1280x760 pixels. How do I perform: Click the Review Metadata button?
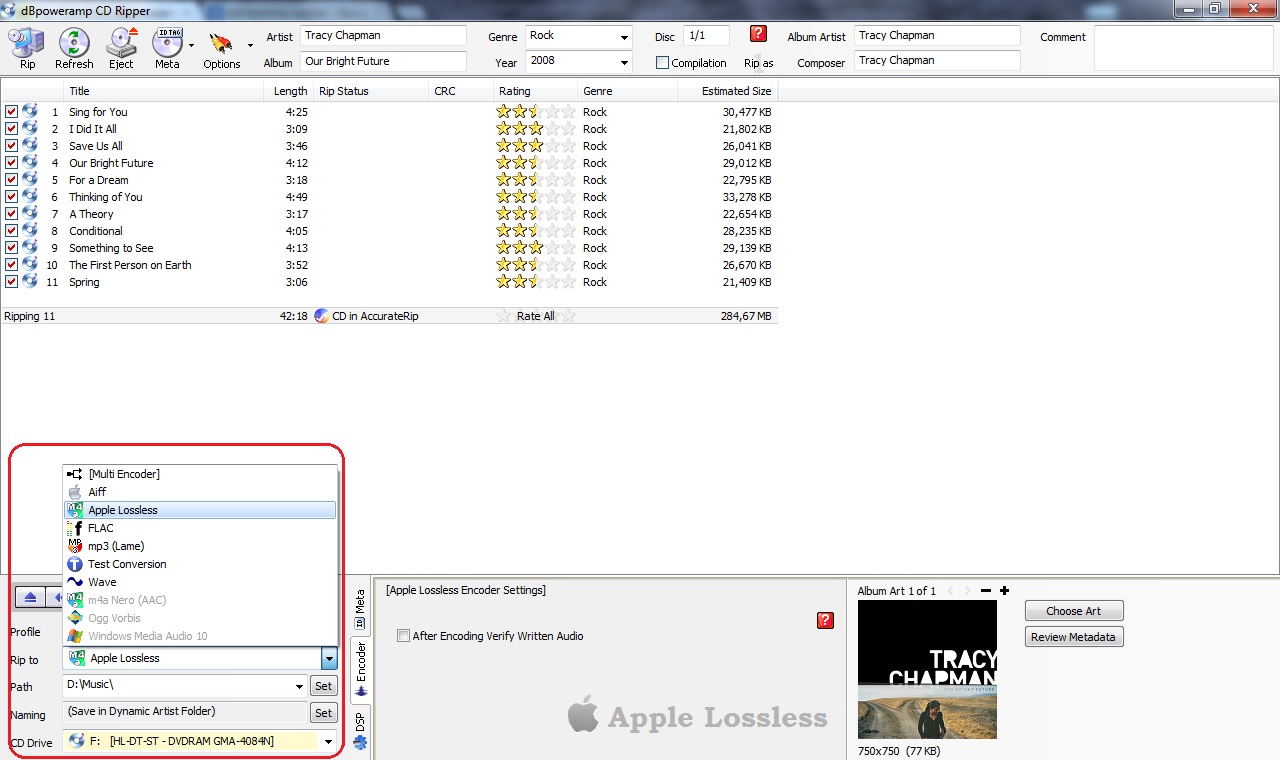(x=1073, y=637)
